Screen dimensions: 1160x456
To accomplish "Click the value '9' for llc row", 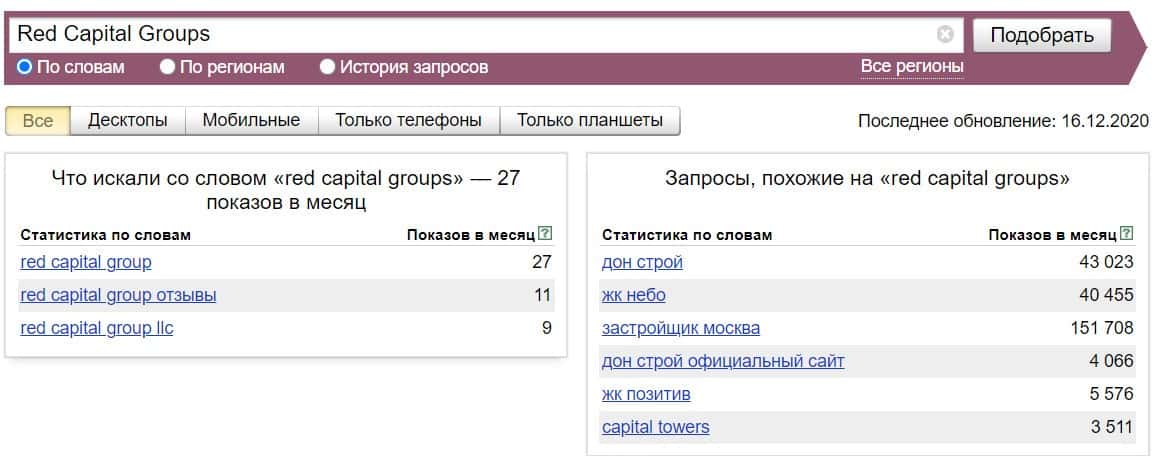I will (547, 328).
